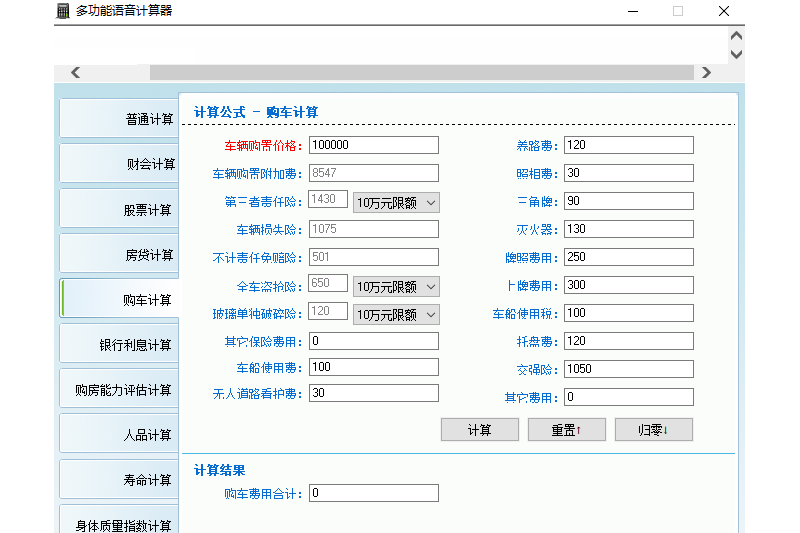This screenshot has width=800, height=533.
Task: Select the 房贷计算 tab
Action: pyautogui.click(x=119, y=253)
